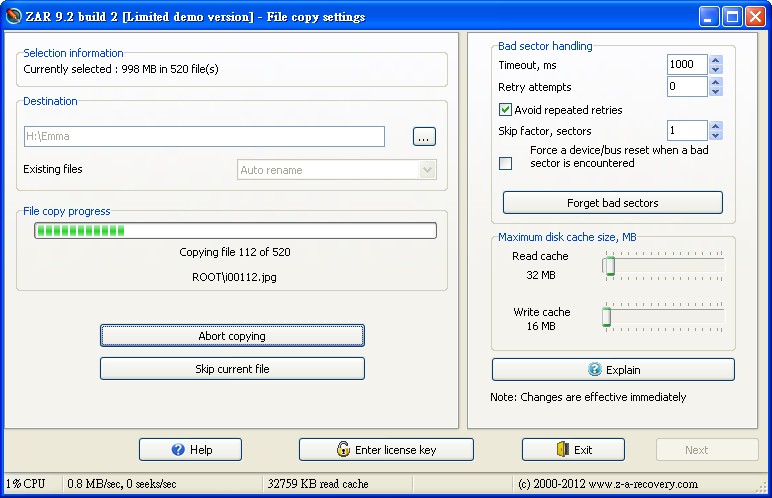This screenshot has width=772, height=498.
Task: Click the Abort copying button
Action: pyautogui.click(x=232, y=335)
